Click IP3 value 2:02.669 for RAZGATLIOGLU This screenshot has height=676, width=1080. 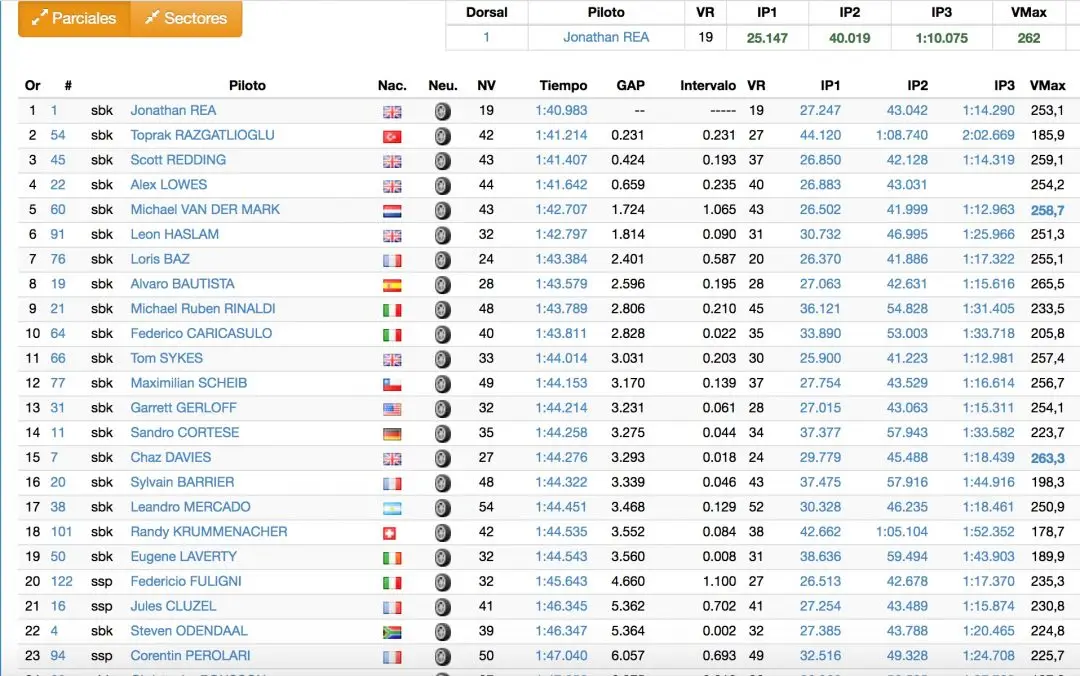point(988,135)
